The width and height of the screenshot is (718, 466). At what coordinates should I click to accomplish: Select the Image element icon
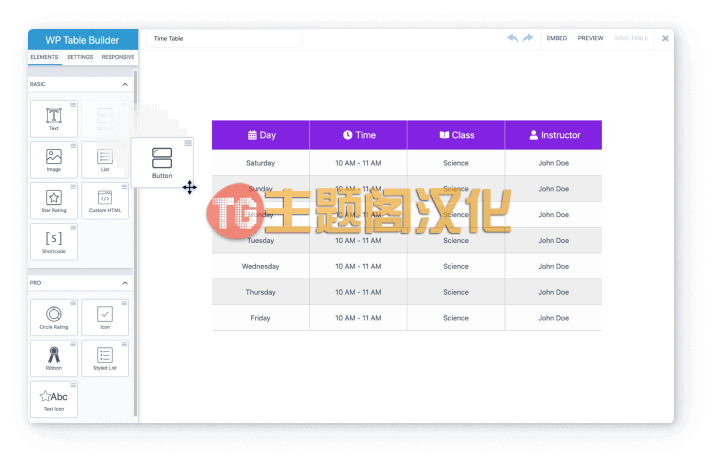(54, 159)
